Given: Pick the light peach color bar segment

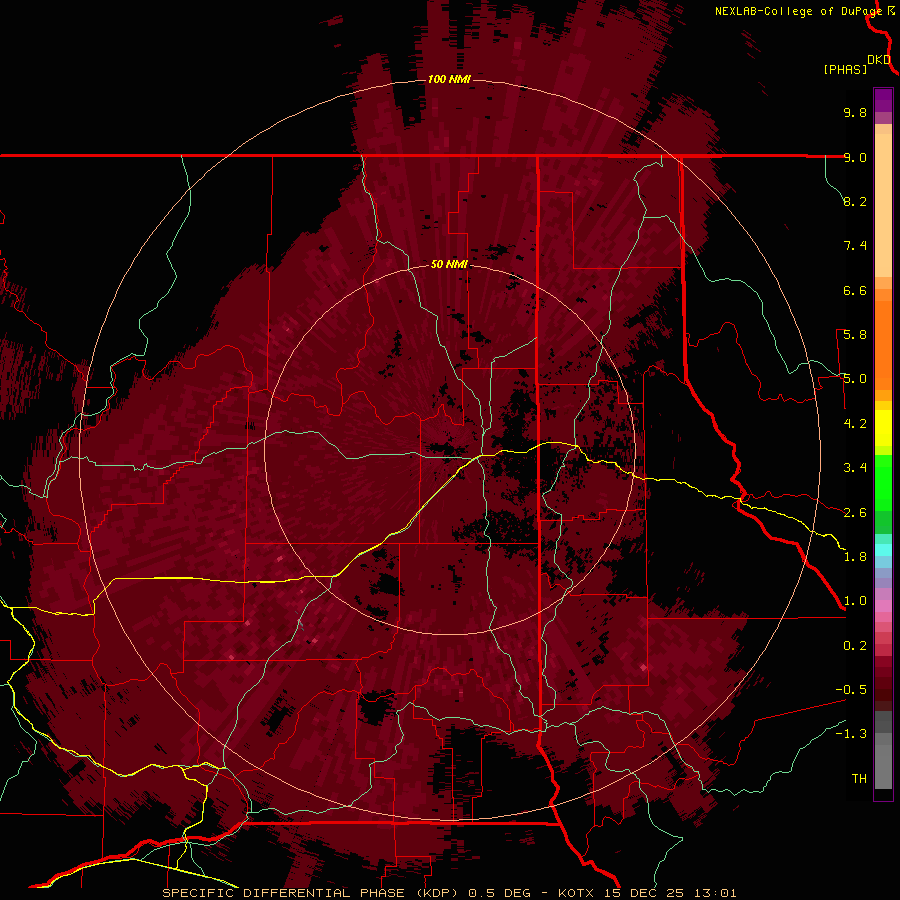Looking at the screenshot, I should (x=883, y=207).
